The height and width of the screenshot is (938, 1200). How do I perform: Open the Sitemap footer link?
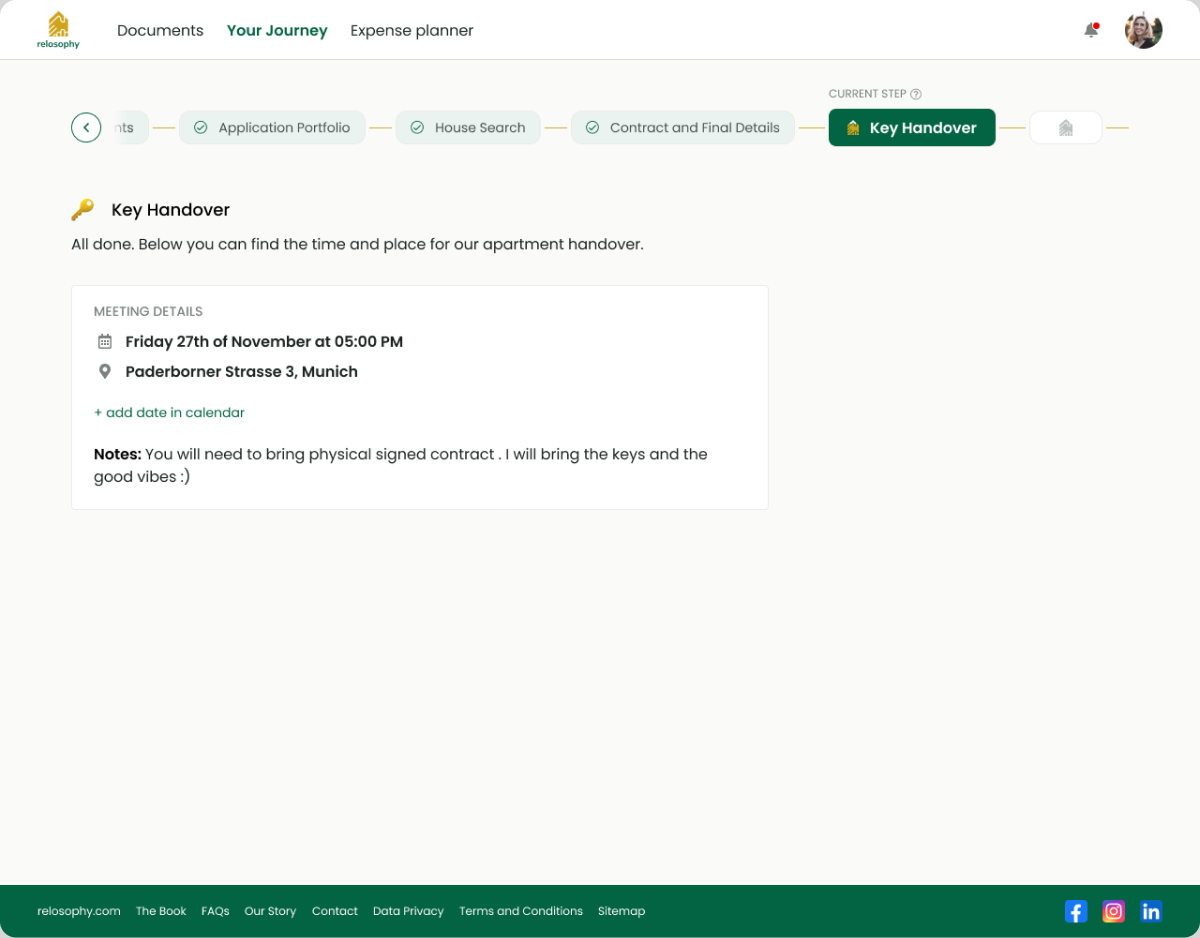(x=621, y=911)
